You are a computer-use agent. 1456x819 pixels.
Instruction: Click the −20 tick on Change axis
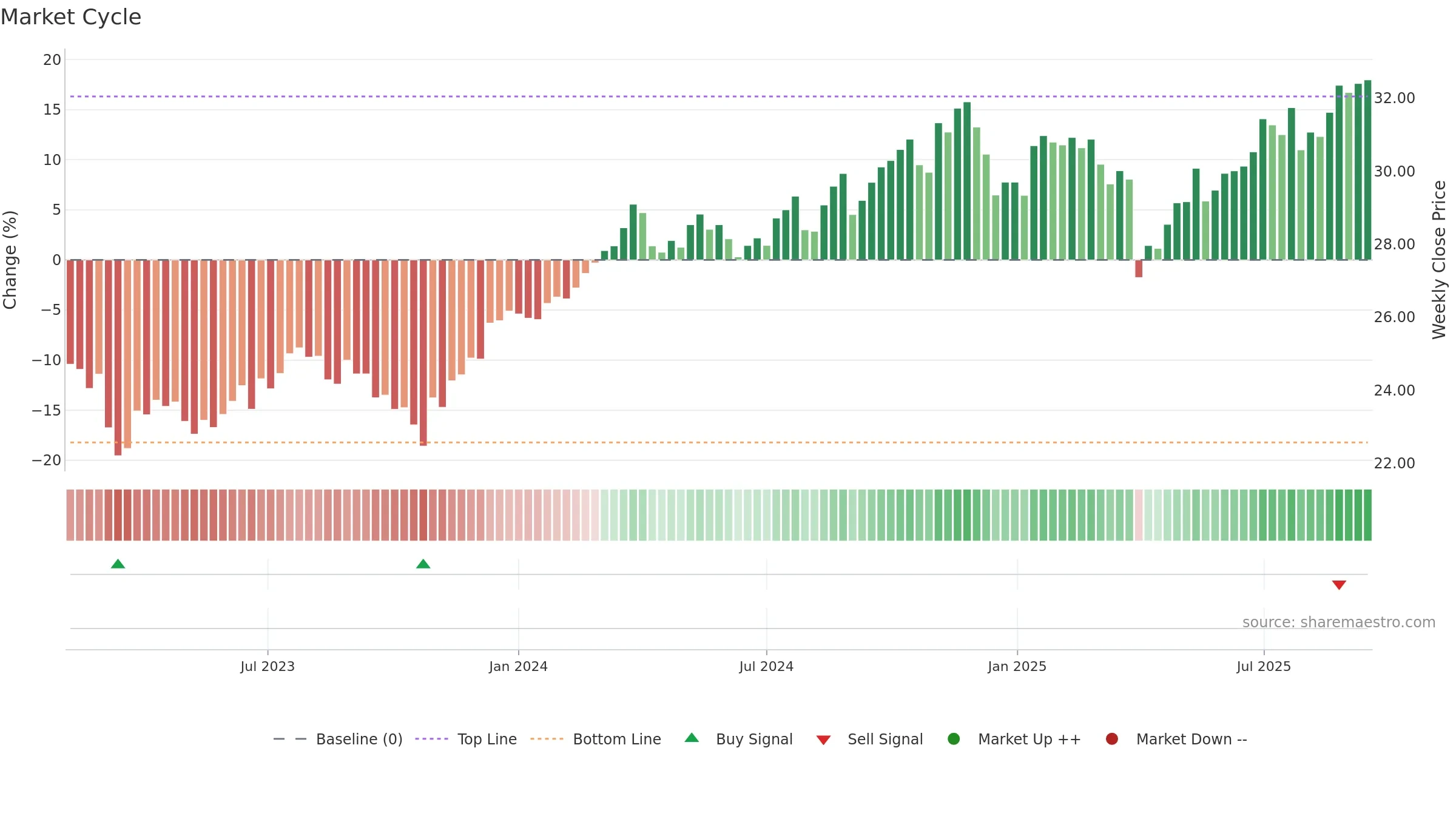(47, 460)
